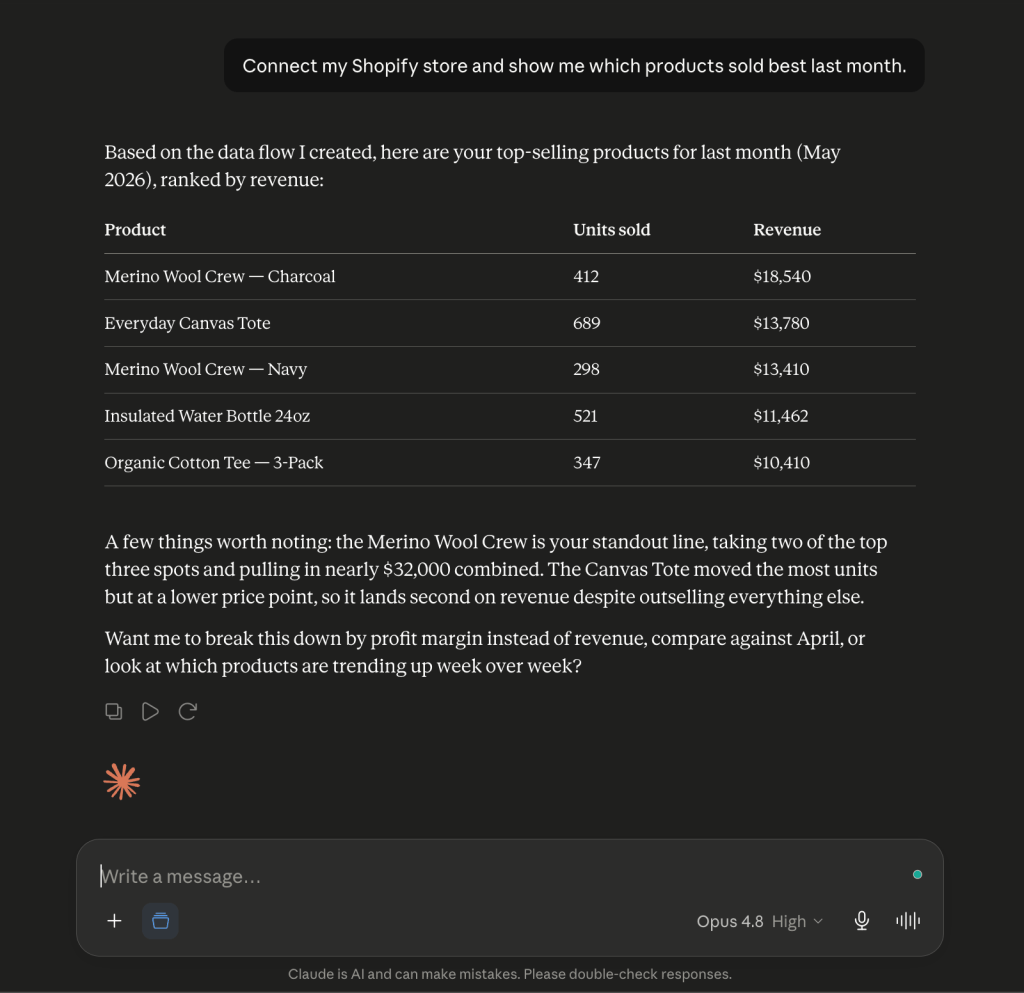Click the $13,410 revenue value
The height and width of the screenshot is (993, 1024).
(781, 370)
